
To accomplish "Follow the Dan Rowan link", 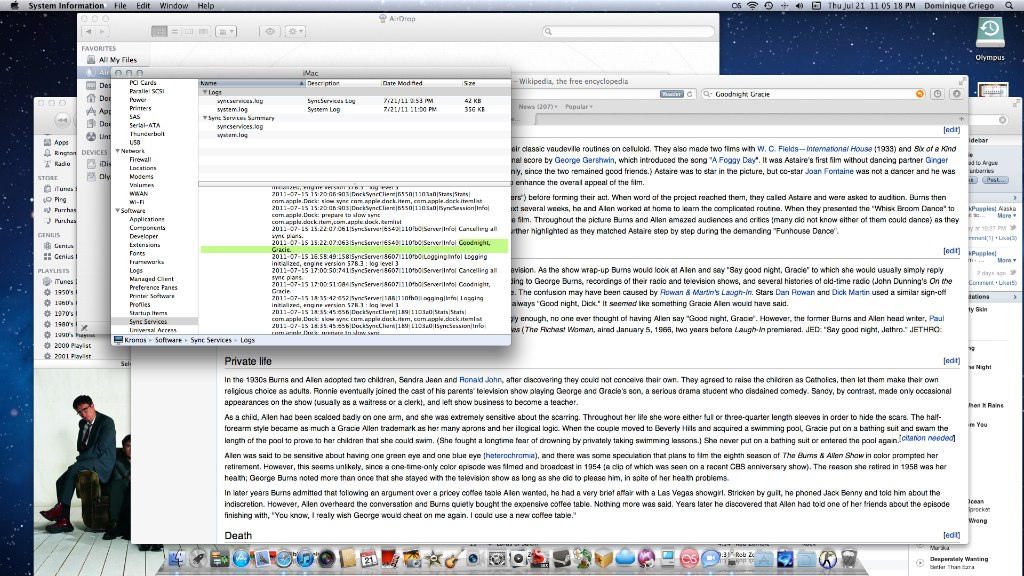I will click(794, 293).
